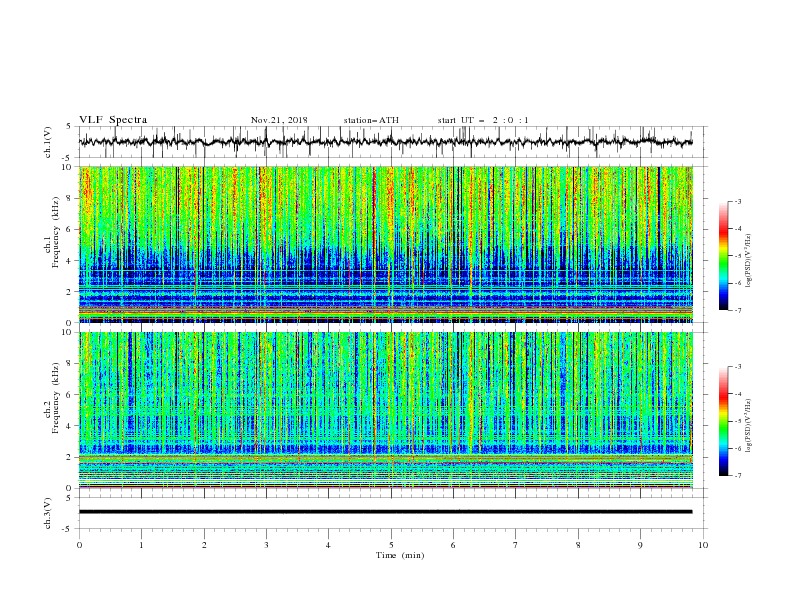The image size is (792, 612).
Task: Click time axis tick label "4"
Action: pos(329,545)
